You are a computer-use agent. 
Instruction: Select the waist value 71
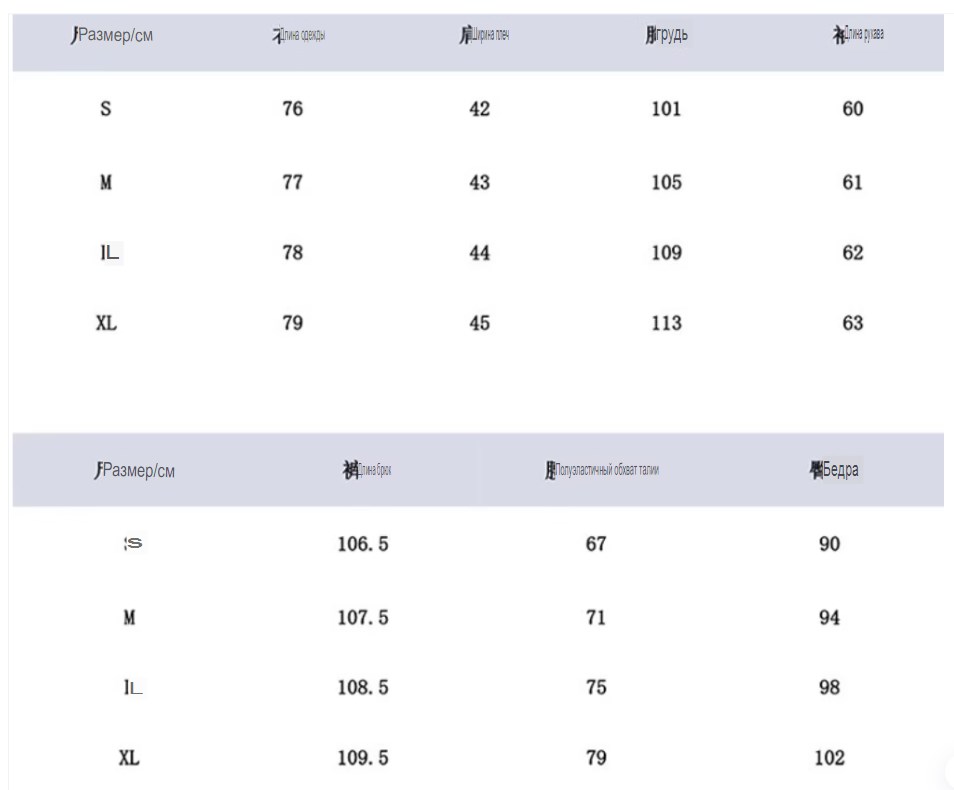tap(596, 618)
